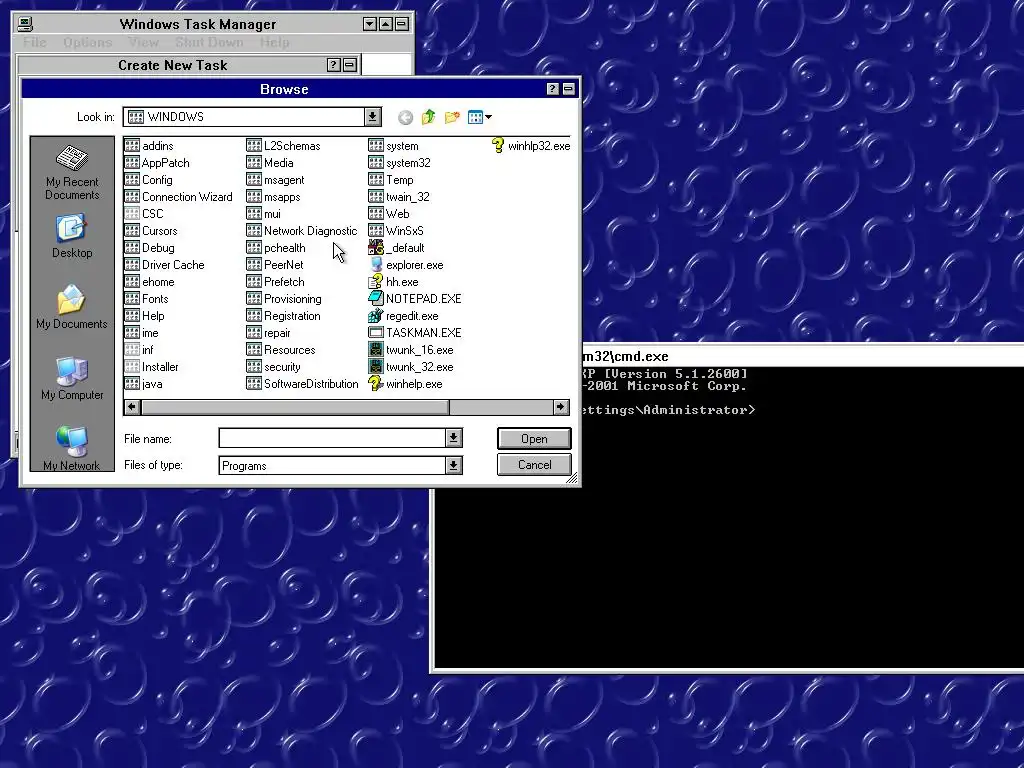Screen dimensions: 1024x768
Task: Select Desktop in the places bar
Action: click(x=72, y=236)
